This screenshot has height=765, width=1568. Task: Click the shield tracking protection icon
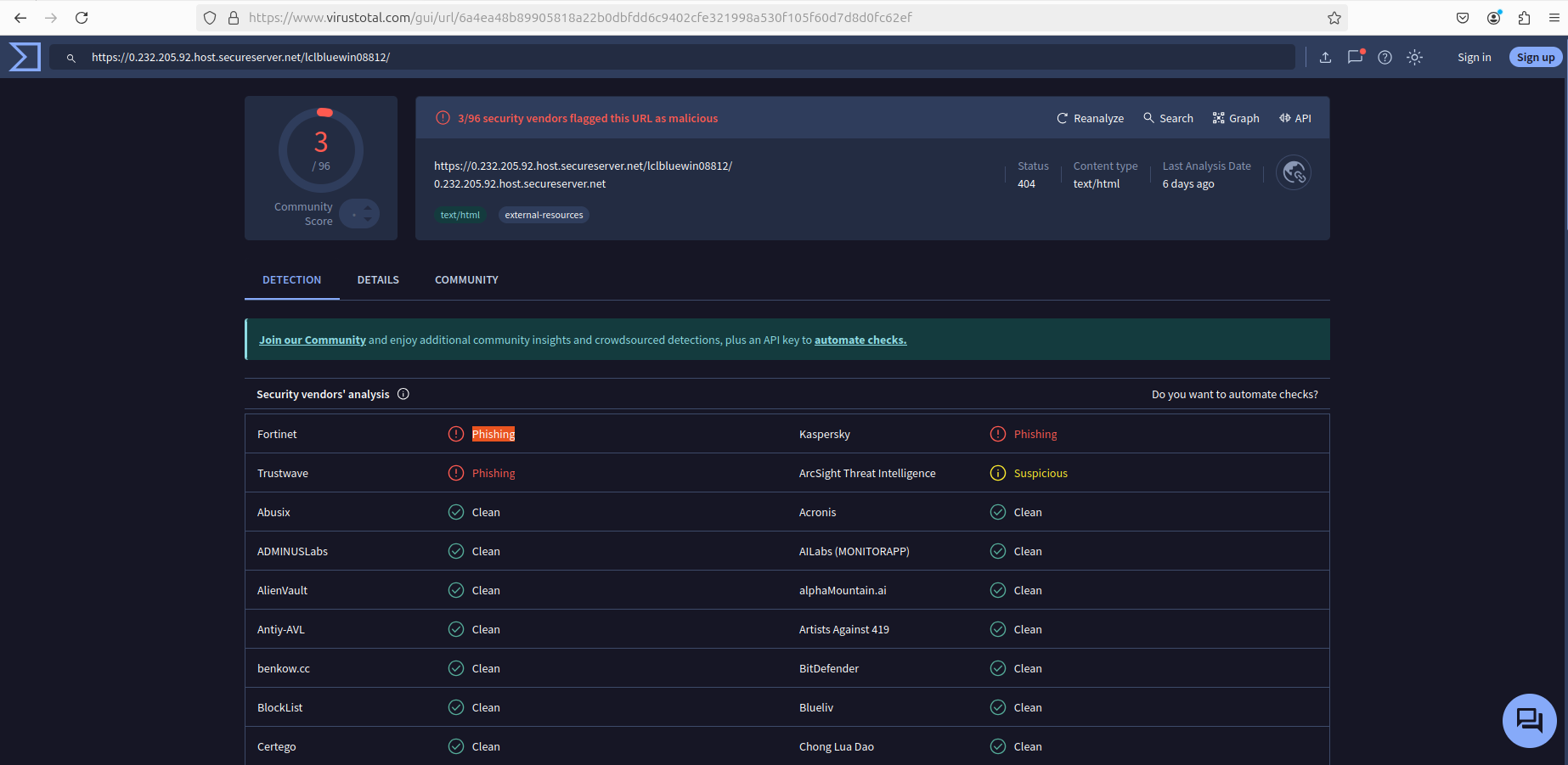(210, 18)
